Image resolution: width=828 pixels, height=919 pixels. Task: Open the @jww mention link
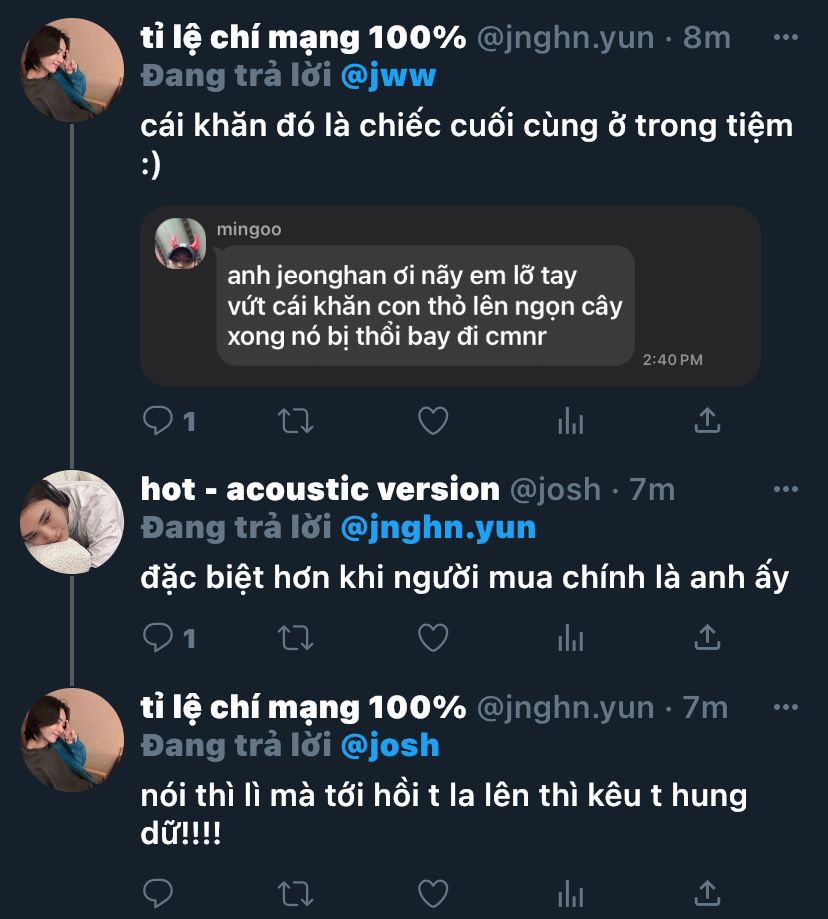pyautogui.click(x=388, y=76)
